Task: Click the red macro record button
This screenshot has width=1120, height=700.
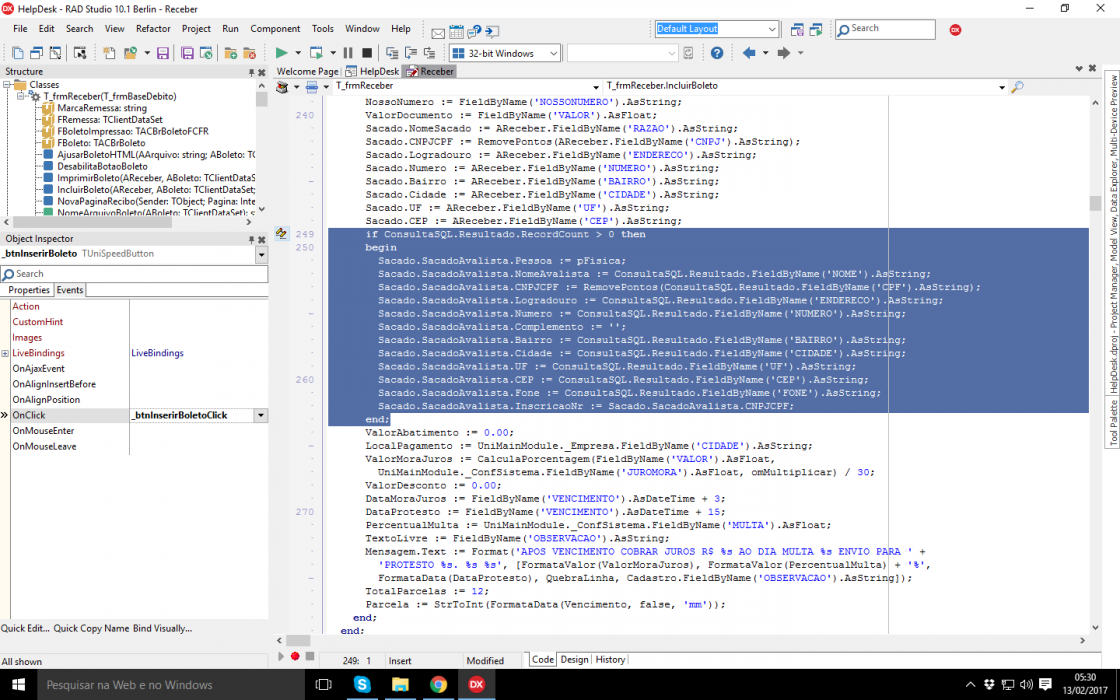Action: pyautogui.click(x=295, y=656)
